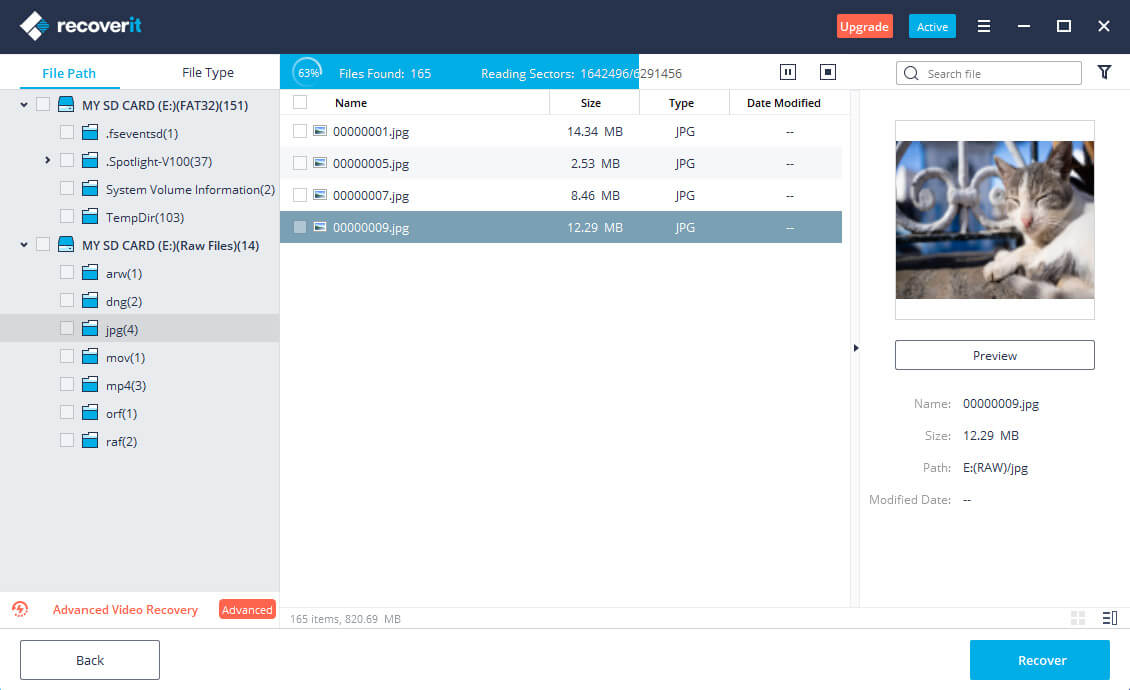Collapse MY SD CARD (FAT32) tree
This screenshot has height=690, width=1130.
24,104
